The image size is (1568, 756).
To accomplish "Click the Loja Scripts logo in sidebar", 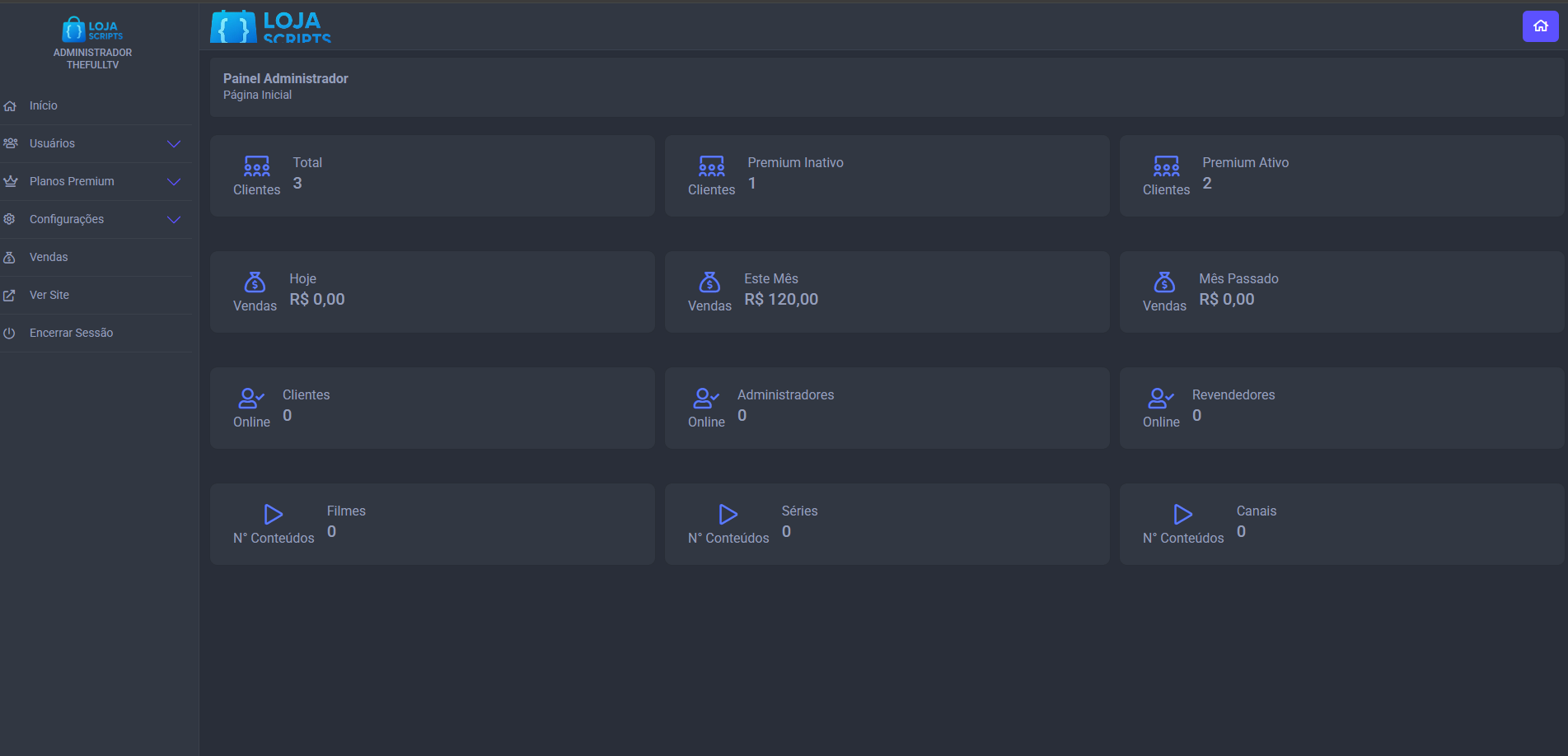I will [x=92, y=30].
